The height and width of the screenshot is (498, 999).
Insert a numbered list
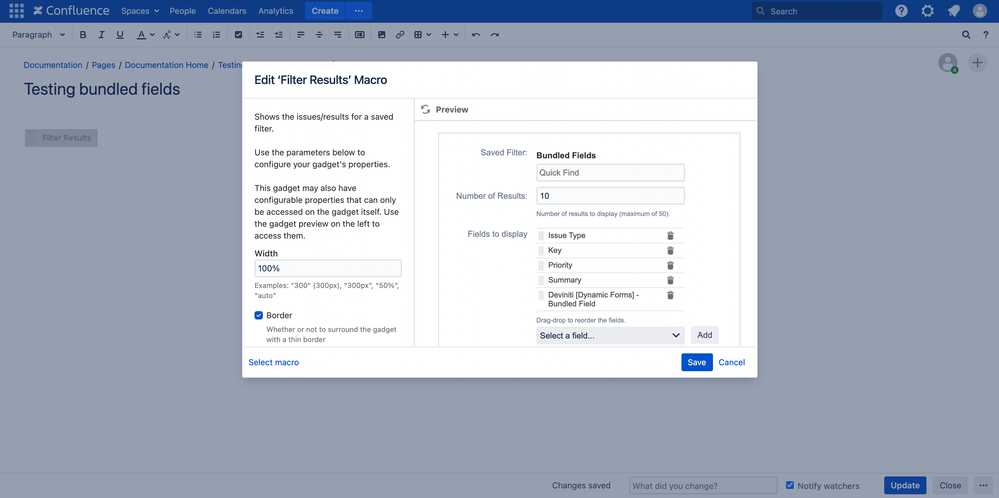216,35
